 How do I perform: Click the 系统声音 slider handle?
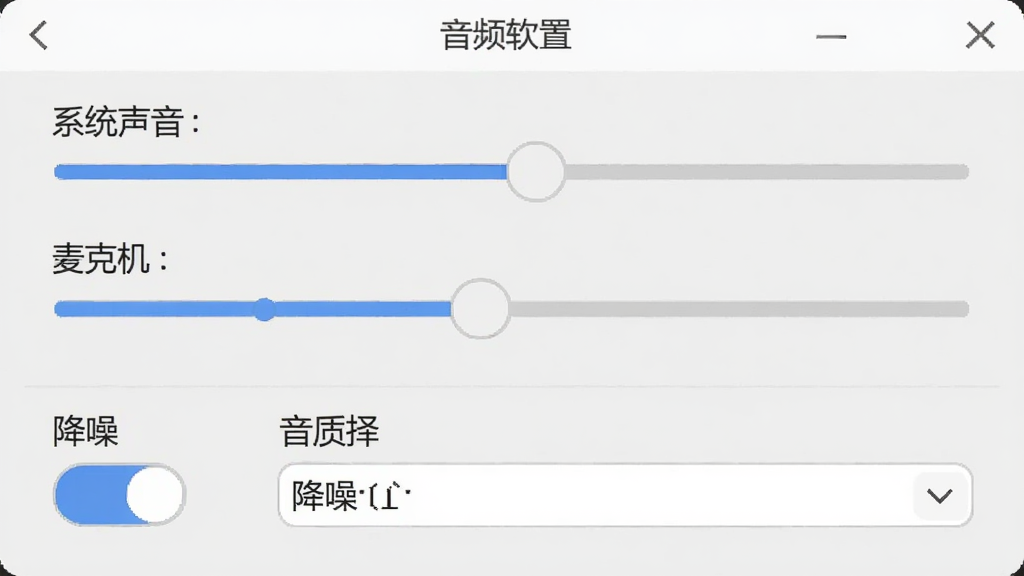[x=536, y=172]
